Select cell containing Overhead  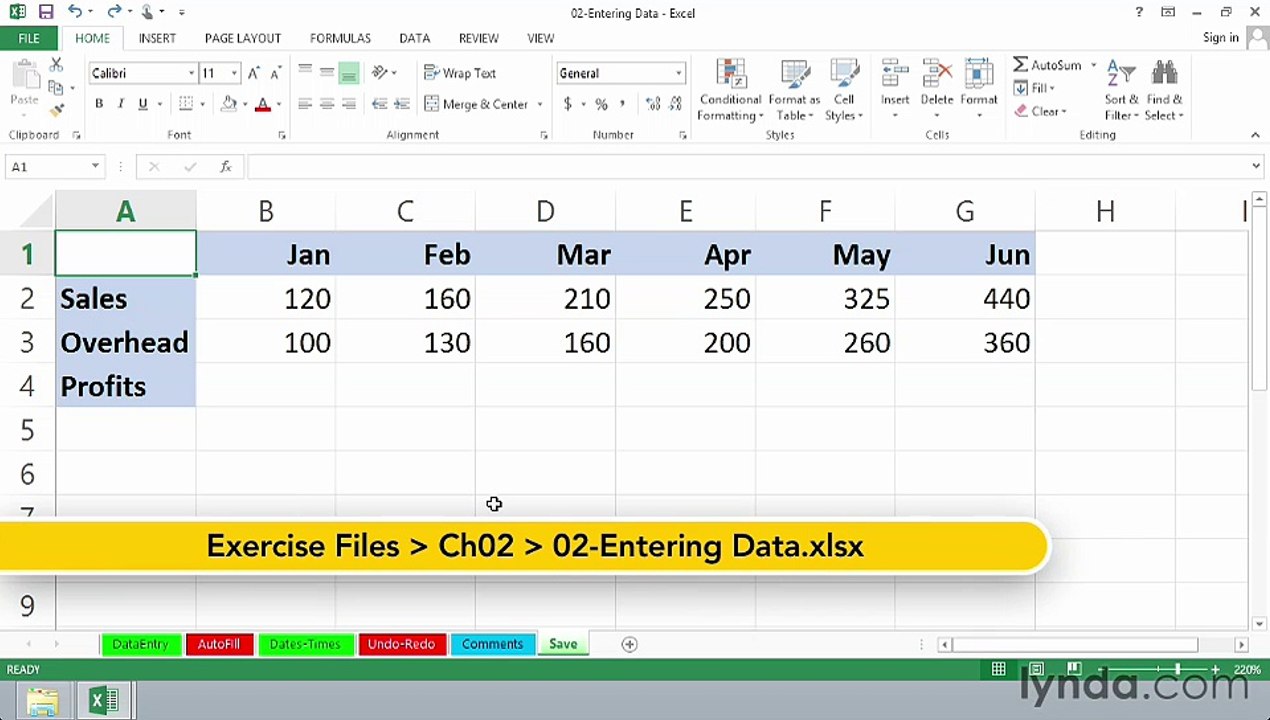click(125, 342)
